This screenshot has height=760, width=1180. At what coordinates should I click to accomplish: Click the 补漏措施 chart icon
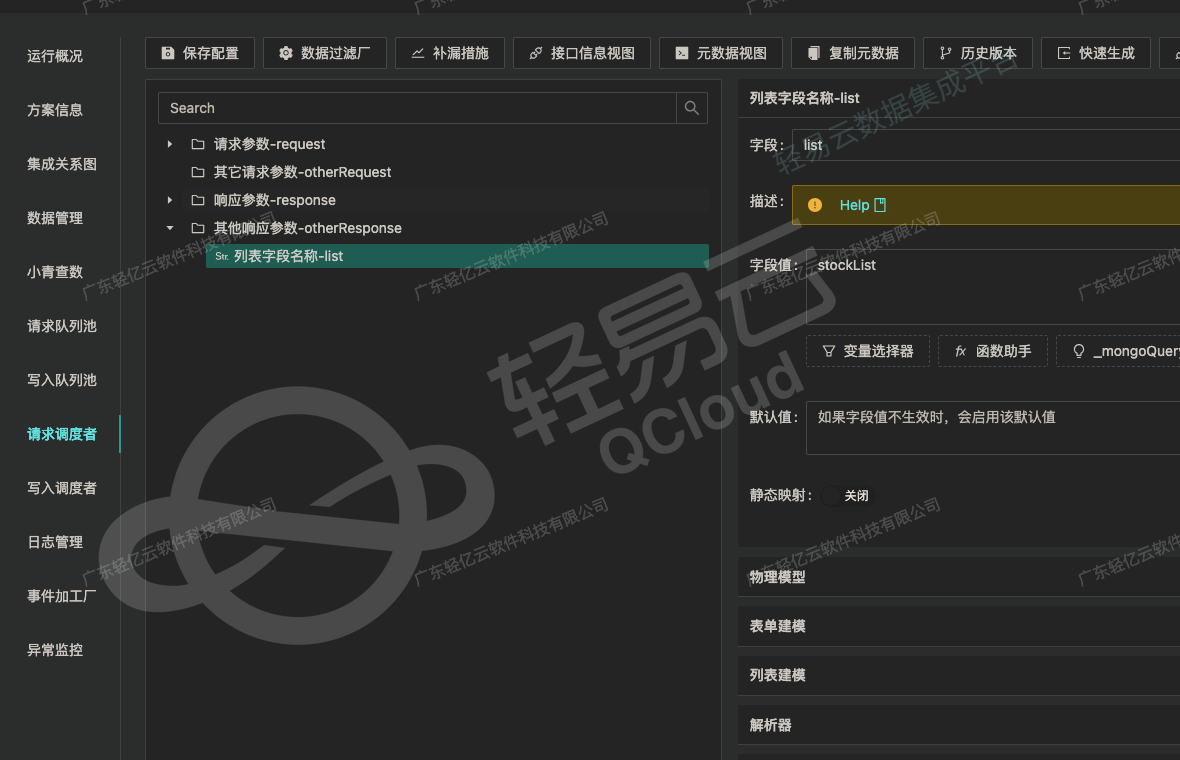(x=418, y=53)
